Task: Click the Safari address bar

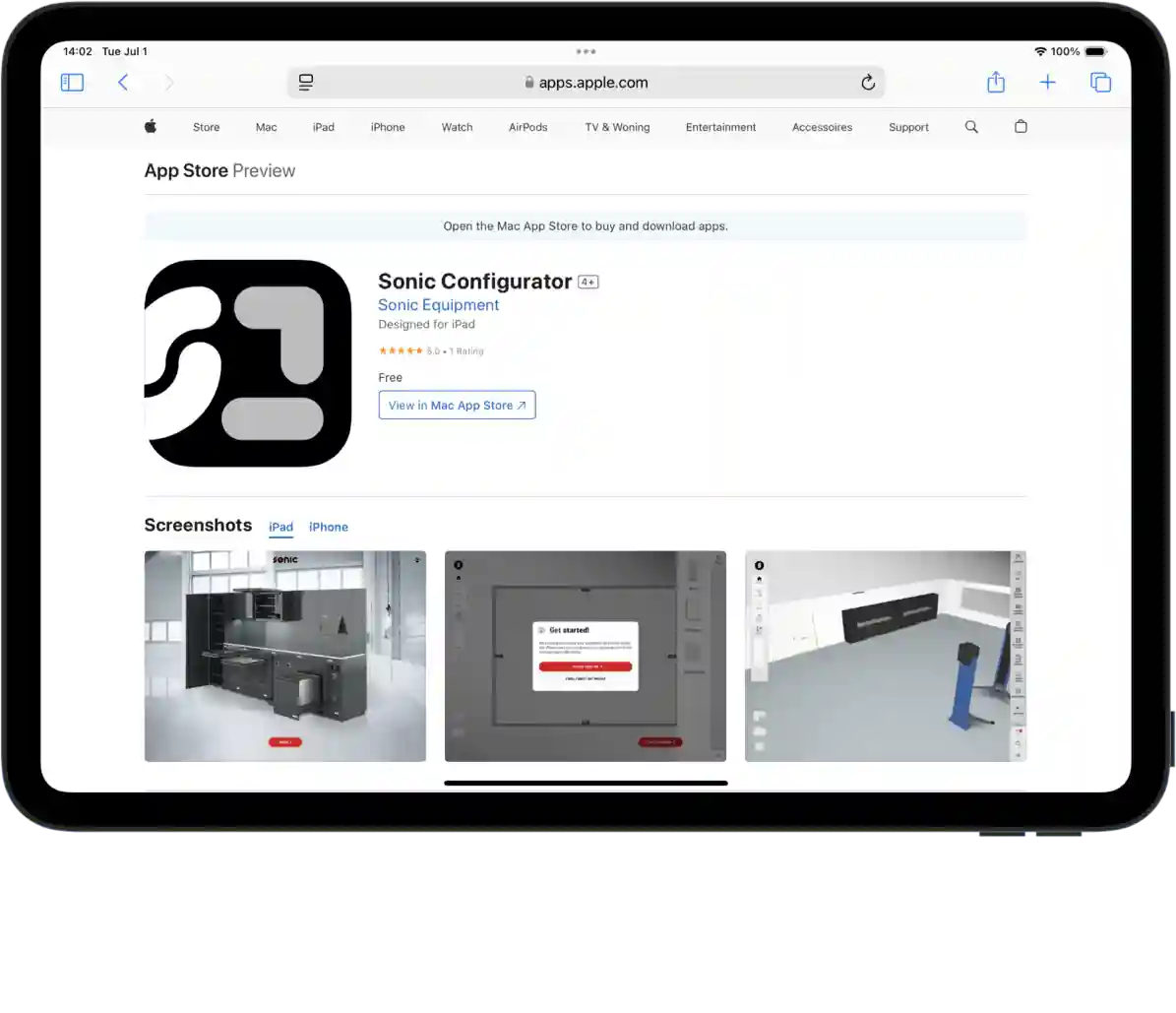Action: (587, 83)
